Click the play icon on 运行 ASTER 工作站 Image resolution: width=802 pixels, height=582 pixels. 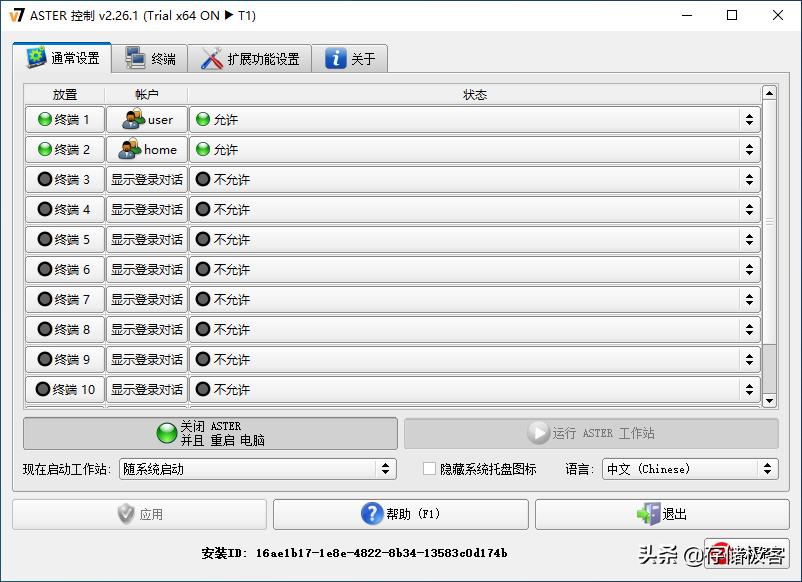coord(537,432)
